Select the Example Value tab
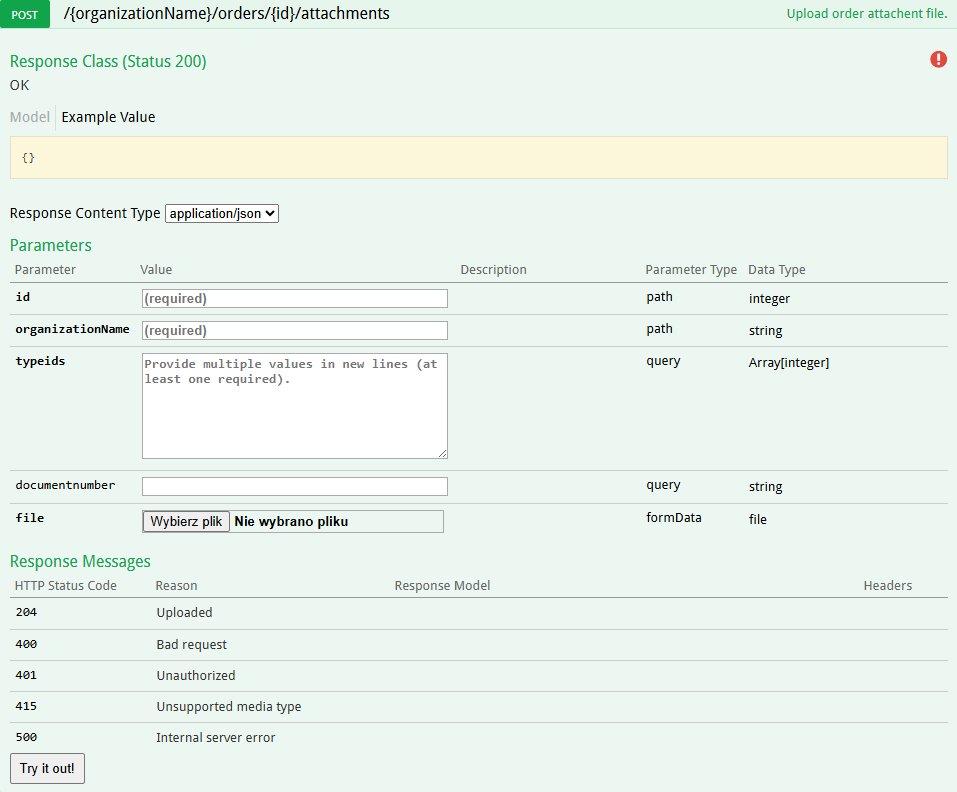The width and height of the screenshot is (957, 792). click(108, 117)
